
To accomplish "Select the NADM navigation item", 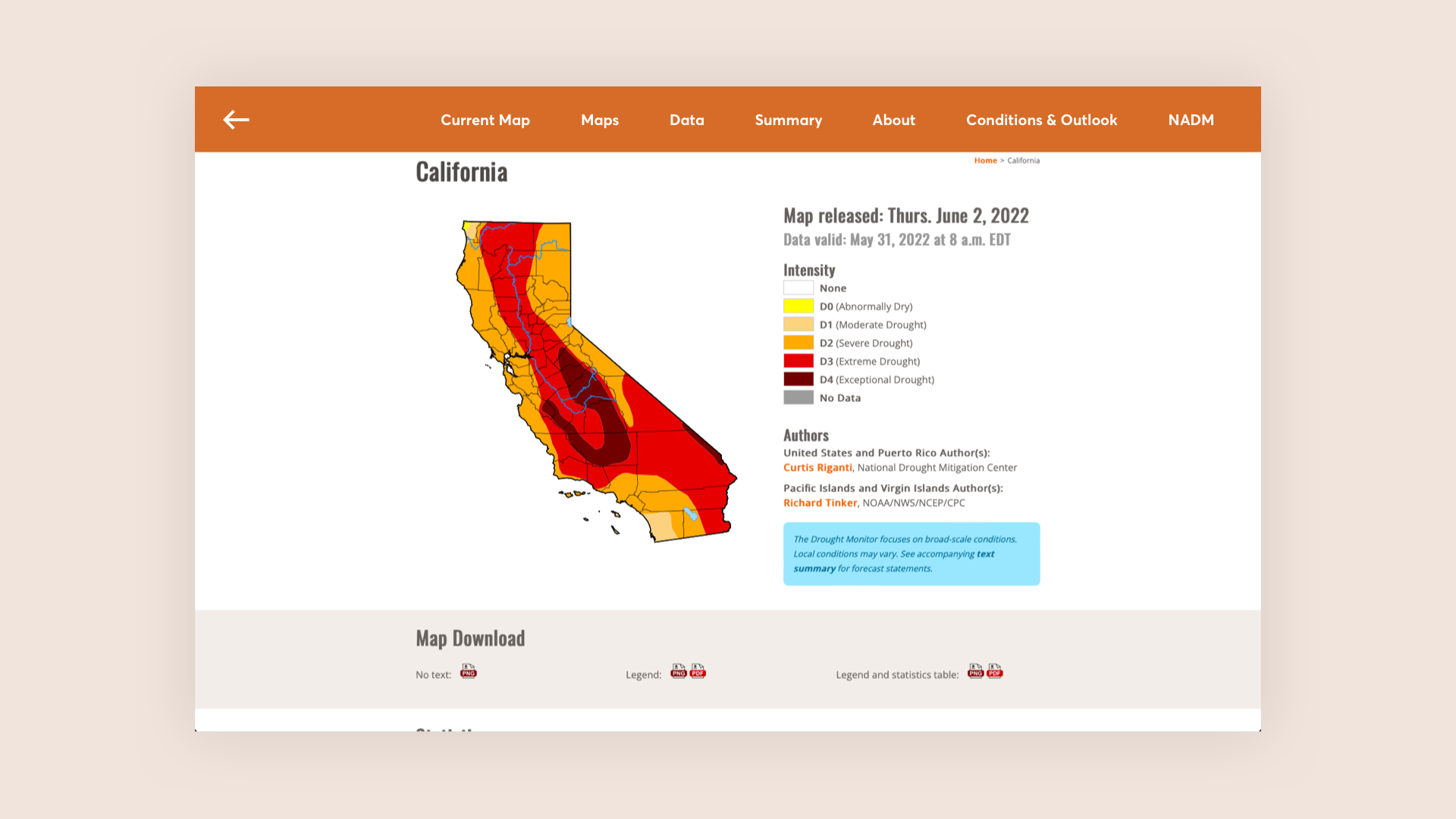I will tap(1191, 120).
